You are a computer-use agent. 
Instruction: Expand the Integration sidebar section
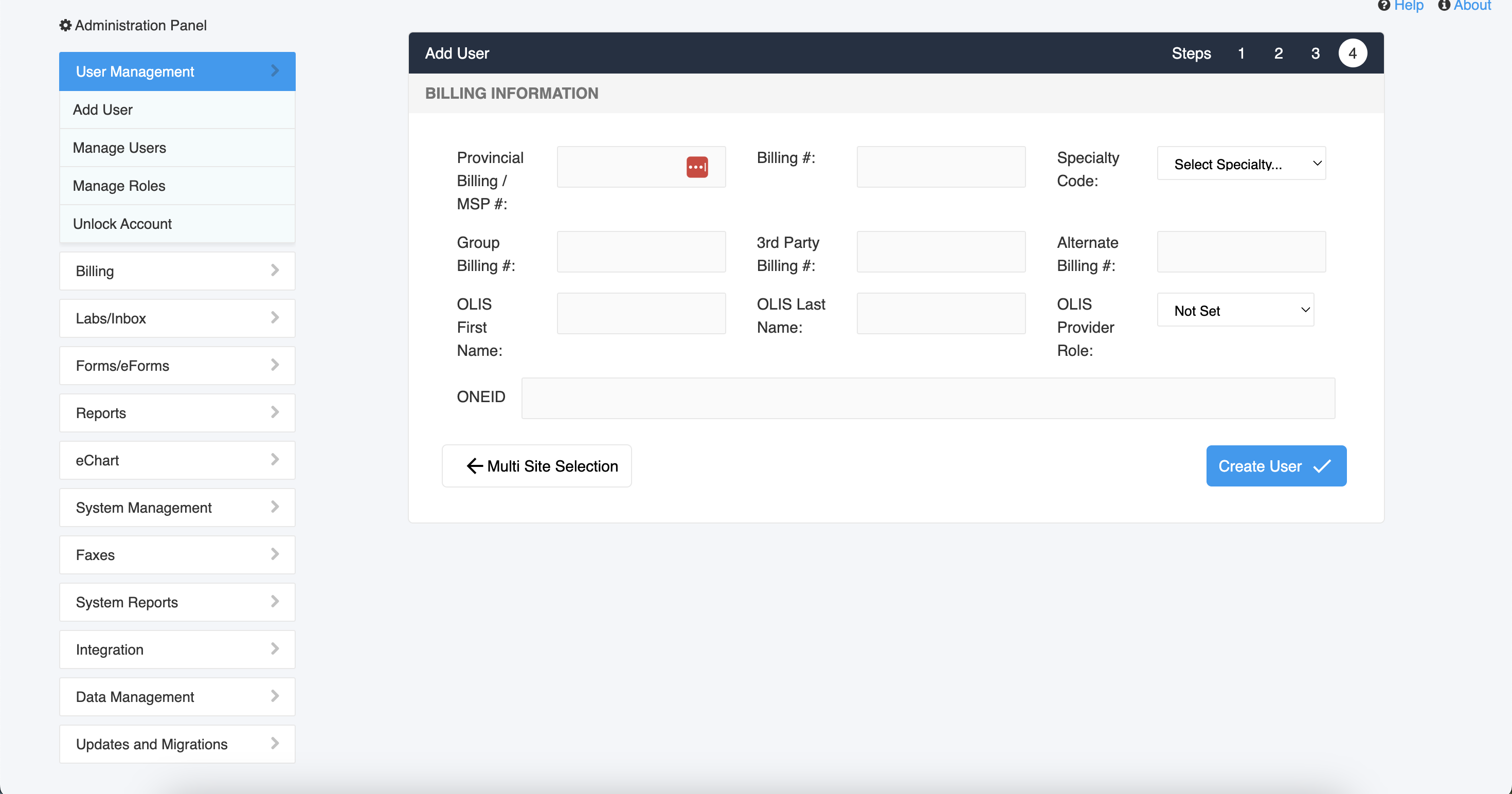point(177,649)
